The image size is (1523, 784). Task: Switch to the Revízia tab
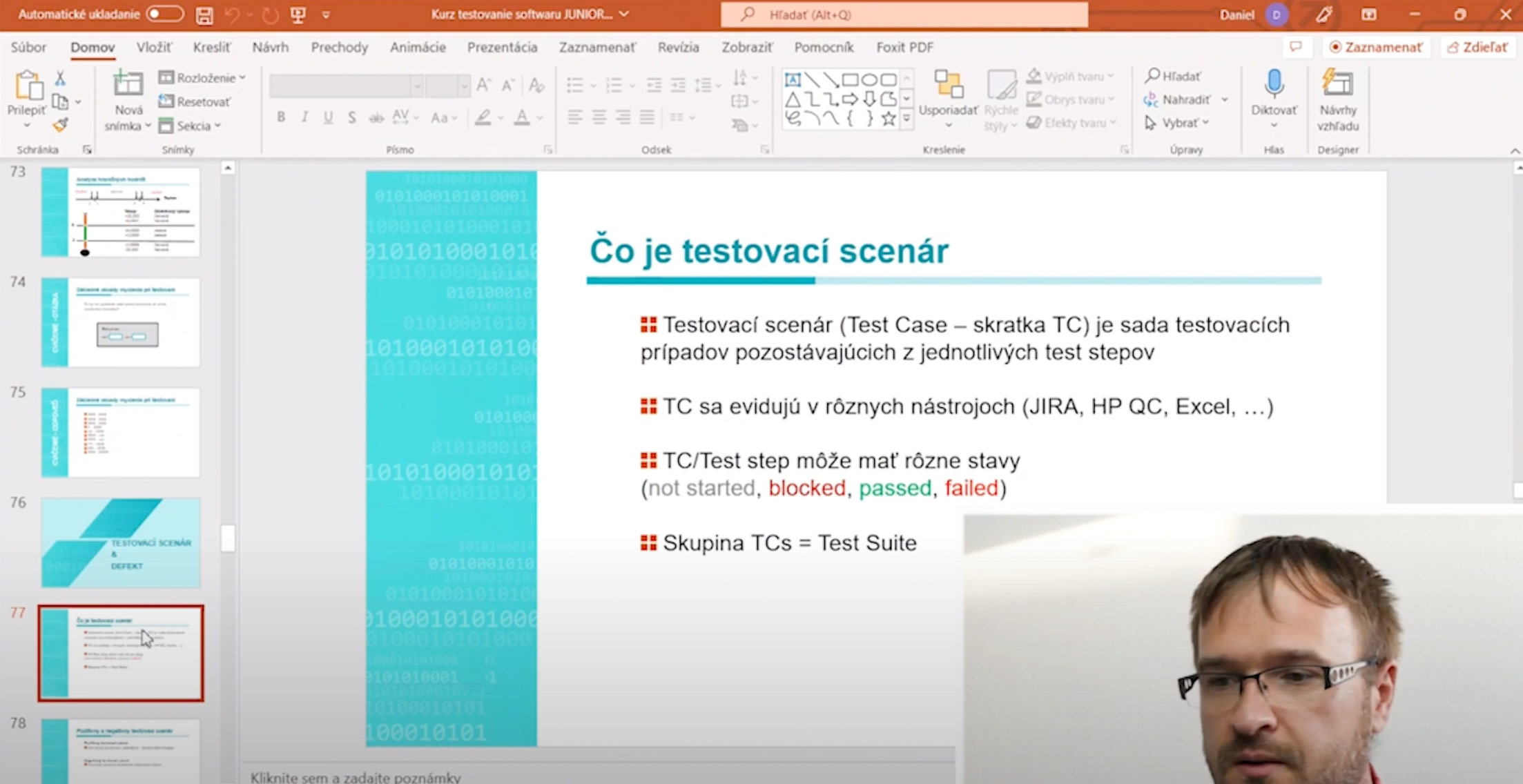point(678,47)
